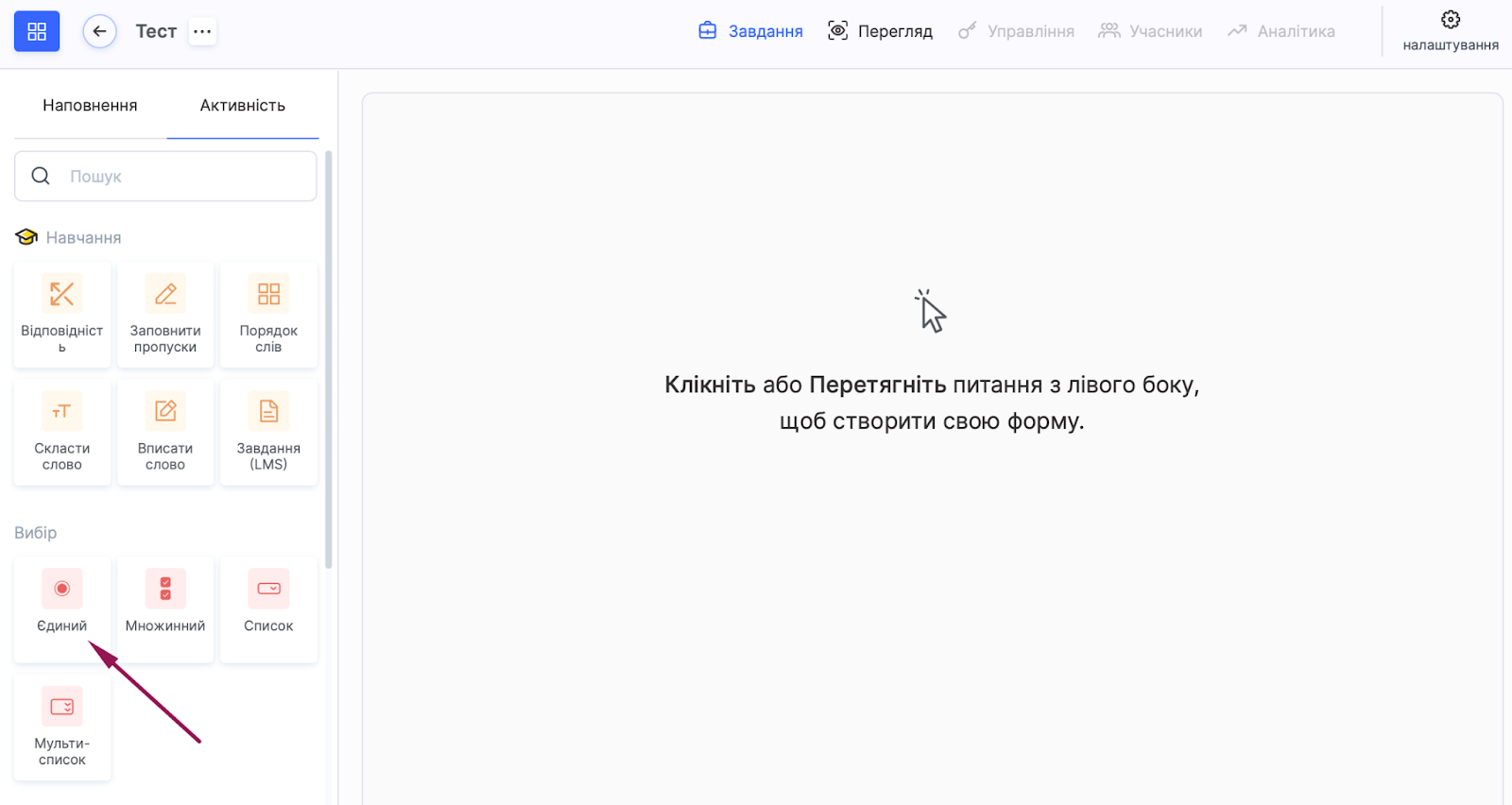This screenshot has height=805, width=1512.
Task: Add a Відповідність matching question
Action: pyautogui.click(x=62, y=315)
